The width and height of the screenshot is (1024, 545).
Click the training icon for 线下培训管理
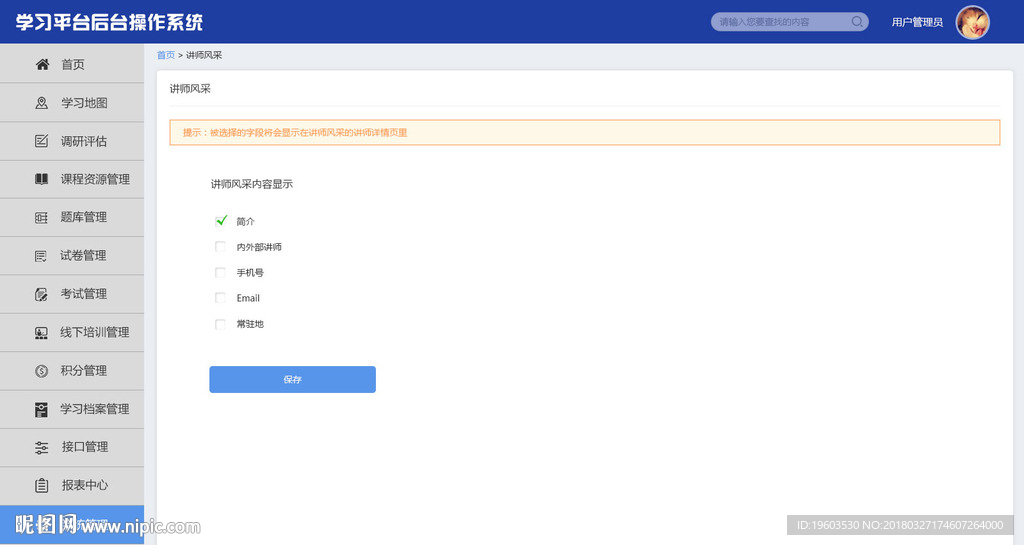point(41,333)
